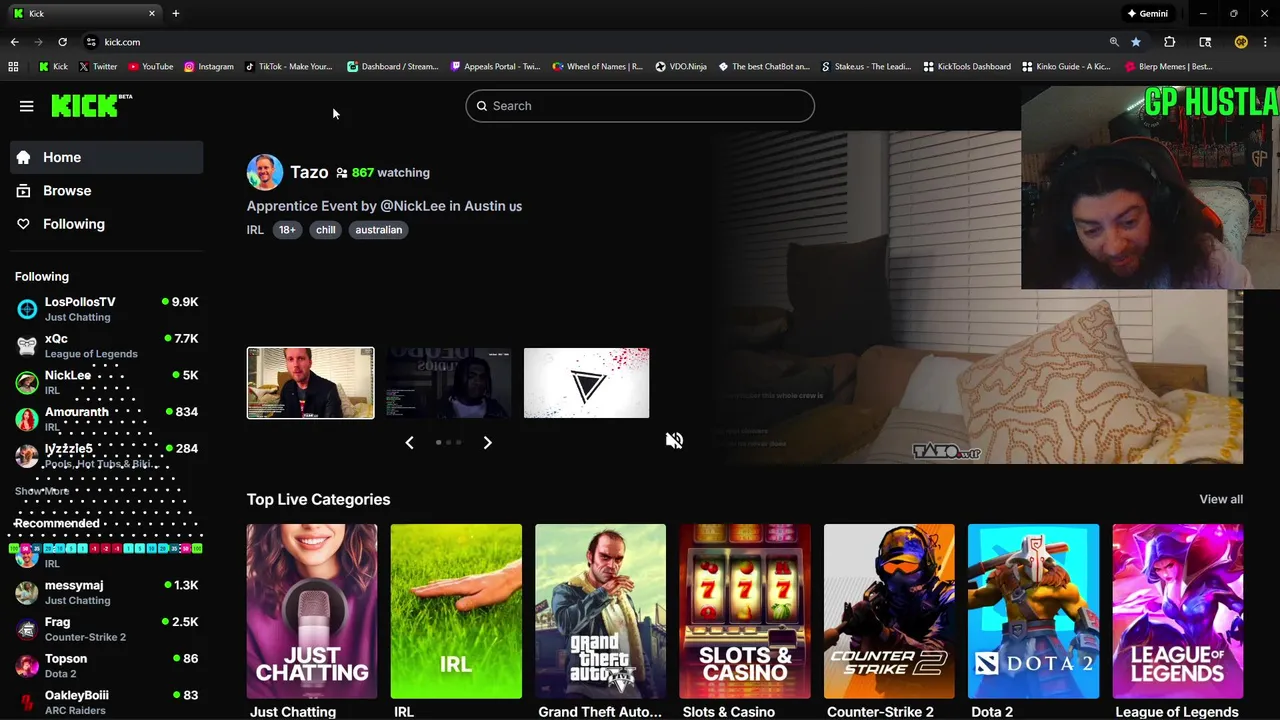Focus the Search input field
1280x720 pixels.
pos(640,106)
